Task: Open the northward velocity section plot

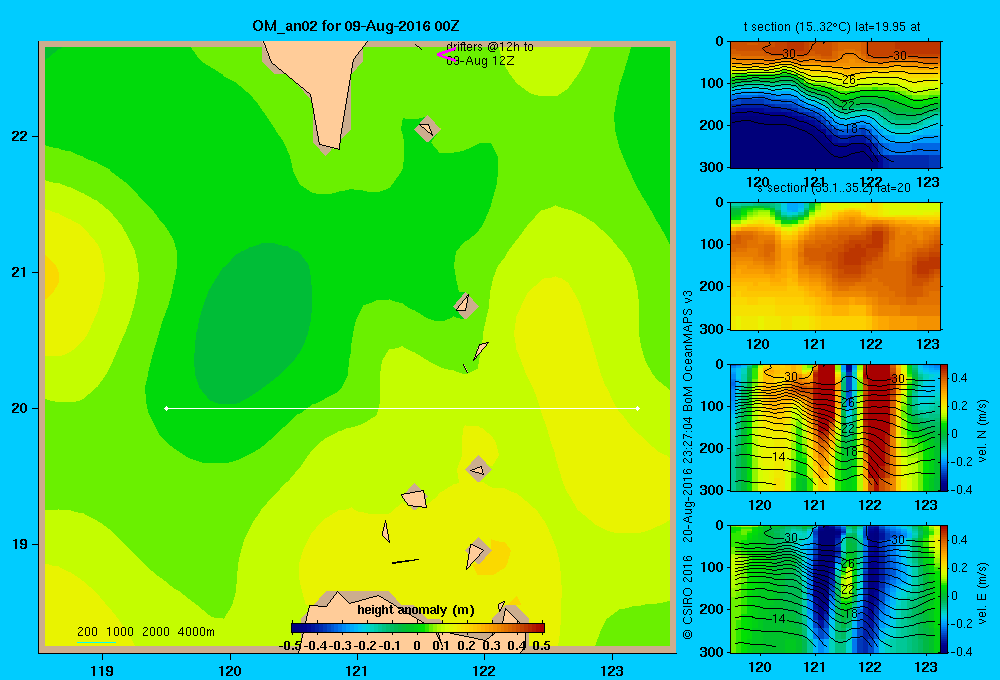Action: click(x=835, y=427)
